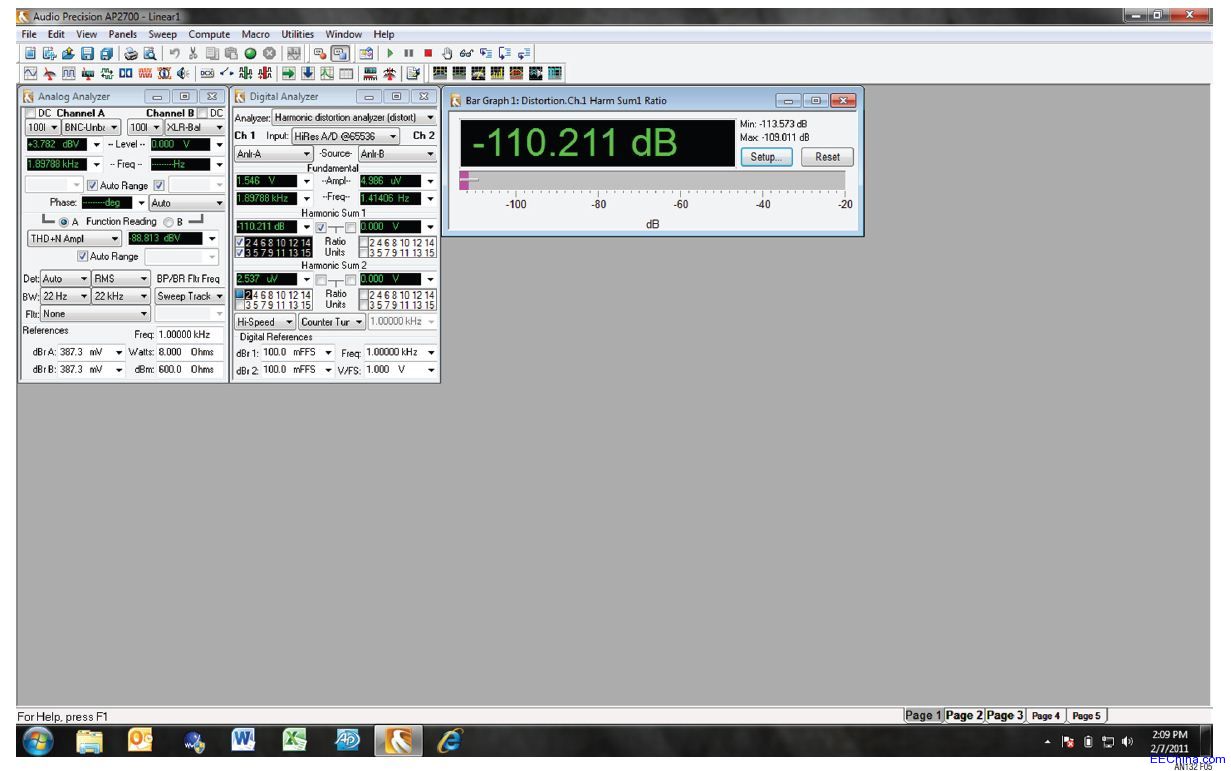Toggle the Auto Range checkbox under THD+N Ampl

pos(82,256)
